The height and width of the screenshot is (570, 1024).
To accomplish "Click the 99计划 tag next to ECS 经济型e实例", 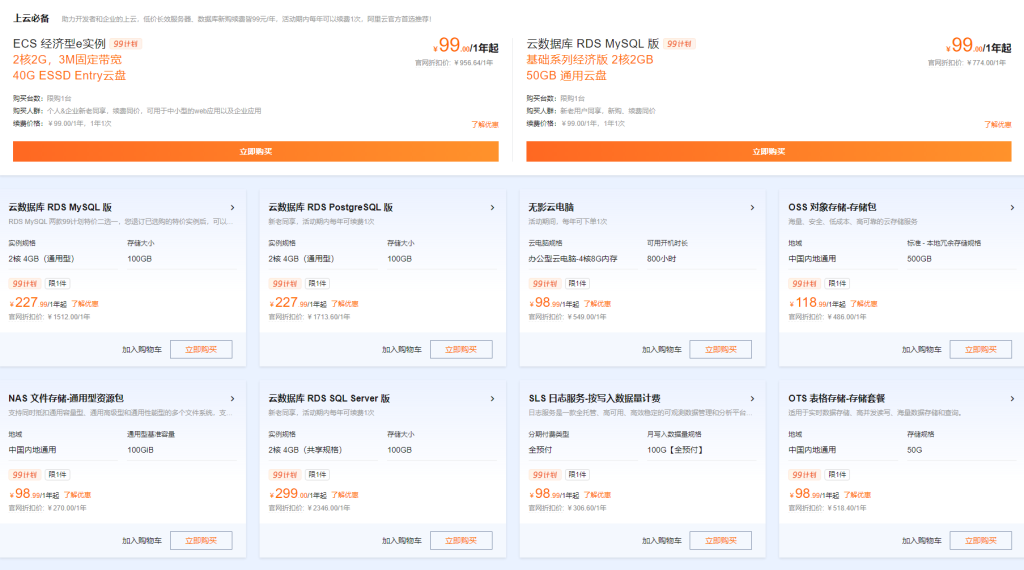I will tap(125, 44).
